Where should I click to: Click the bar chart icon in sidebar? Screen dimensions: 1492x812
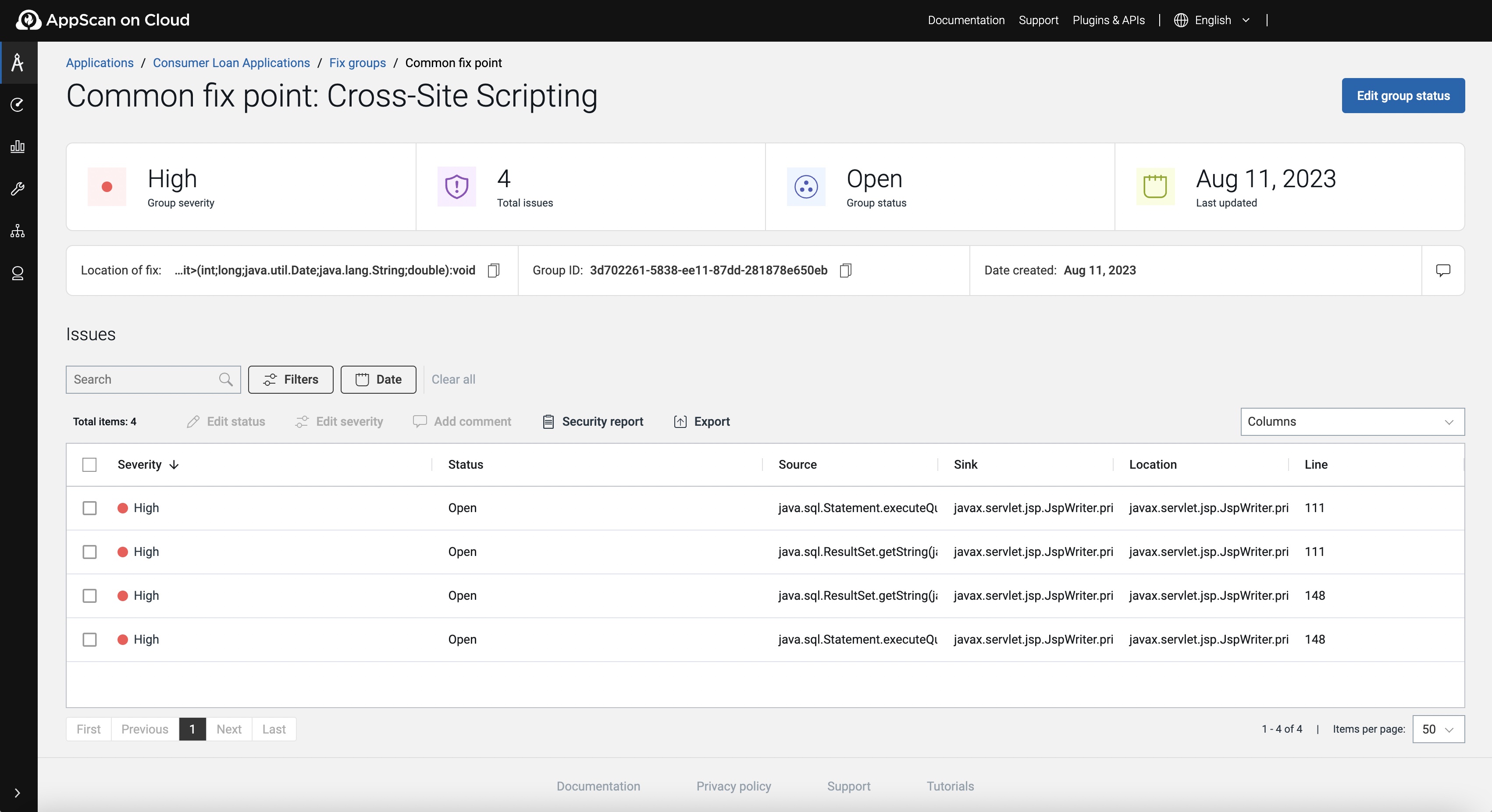18,146
